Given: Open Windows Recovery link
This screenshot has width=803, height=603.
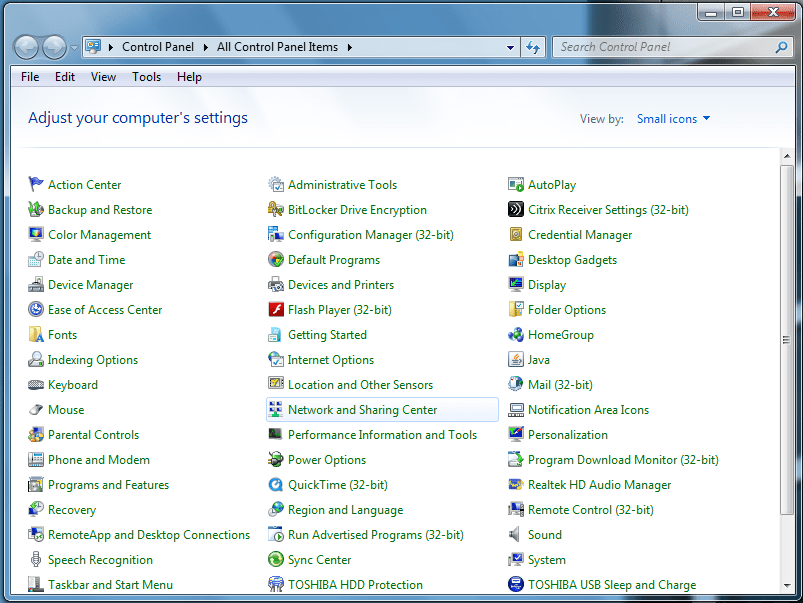Looking at the screenshot, I should click(x=72, y=510).
